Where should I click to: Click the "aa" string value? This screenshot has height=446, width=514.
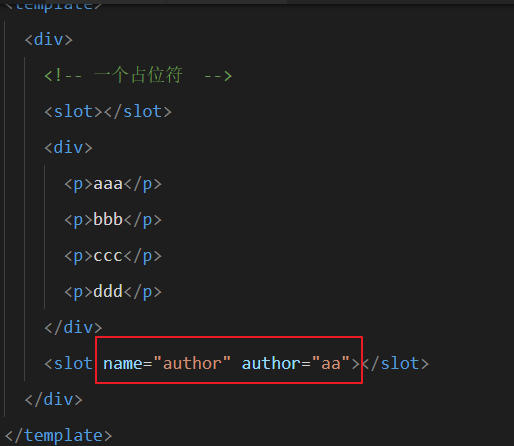[x=331, y=363]
